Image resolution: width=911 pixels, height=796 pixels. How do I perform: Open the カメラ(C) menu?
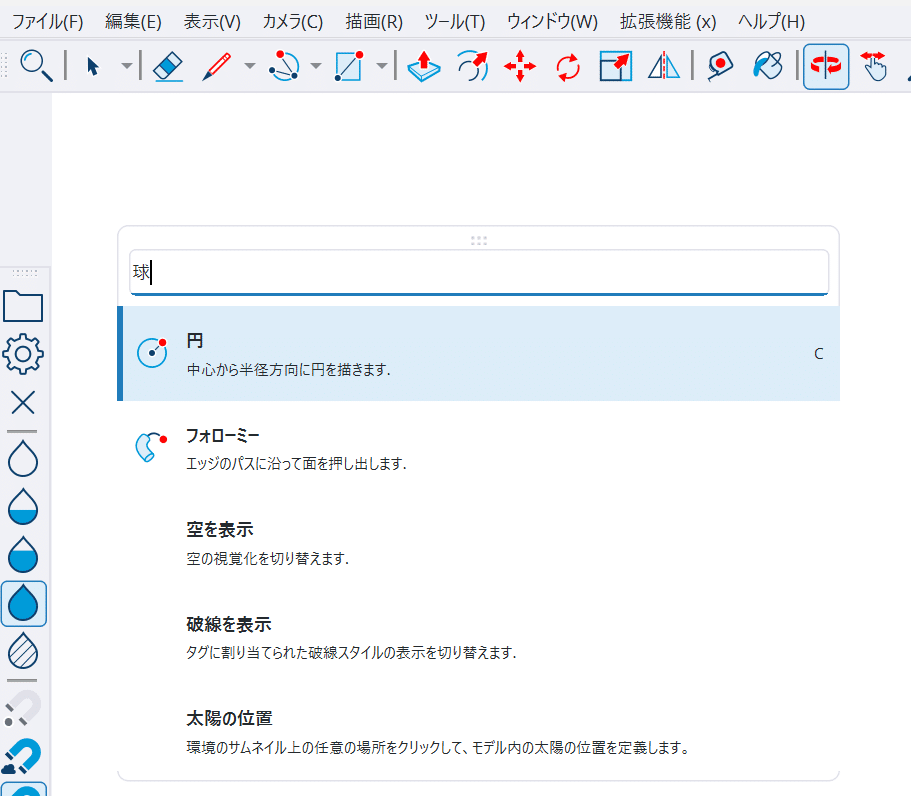(293, 22)
